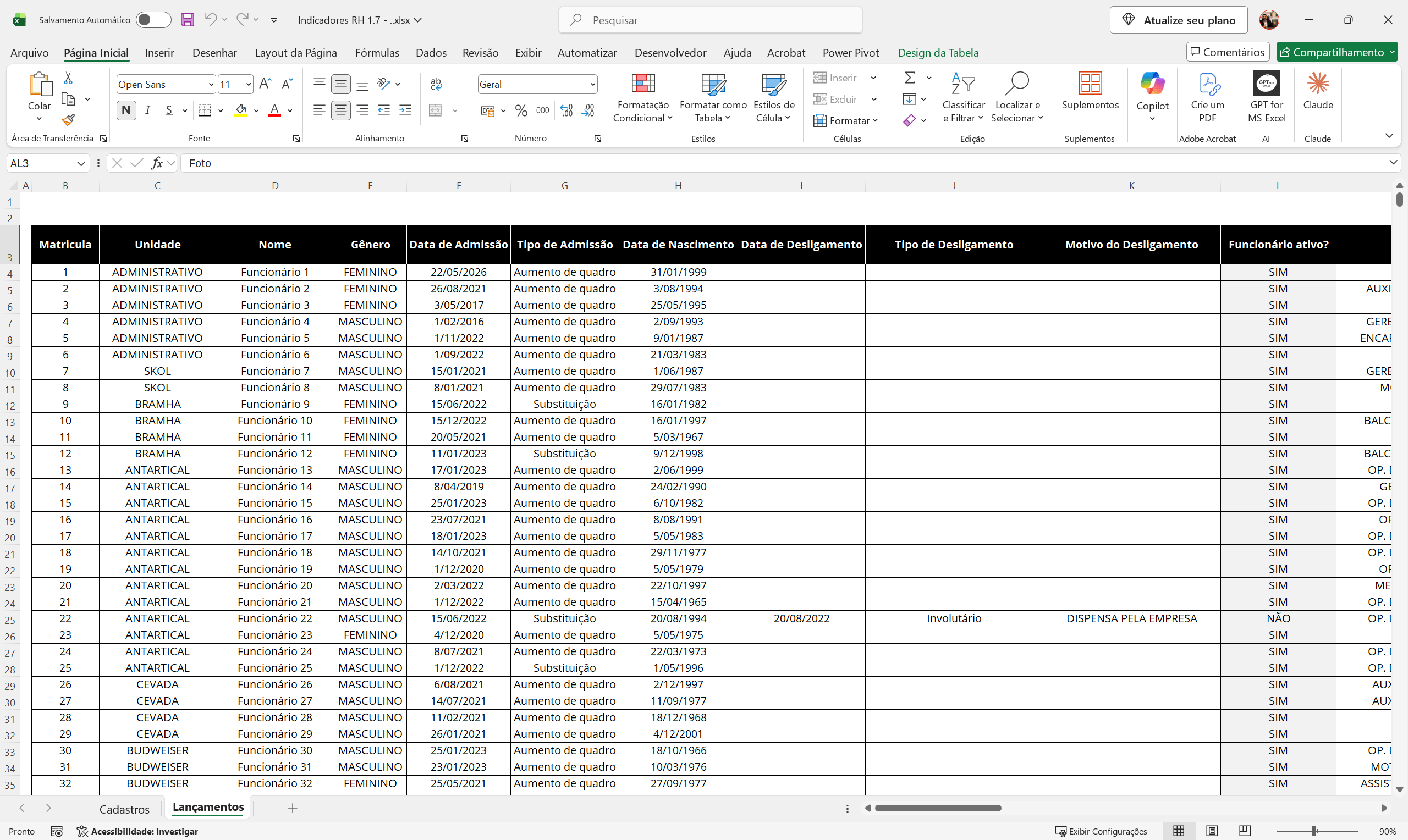Expand the formula bar chevron
The width and height of the screenshot is (1408, 840).
1393,163
